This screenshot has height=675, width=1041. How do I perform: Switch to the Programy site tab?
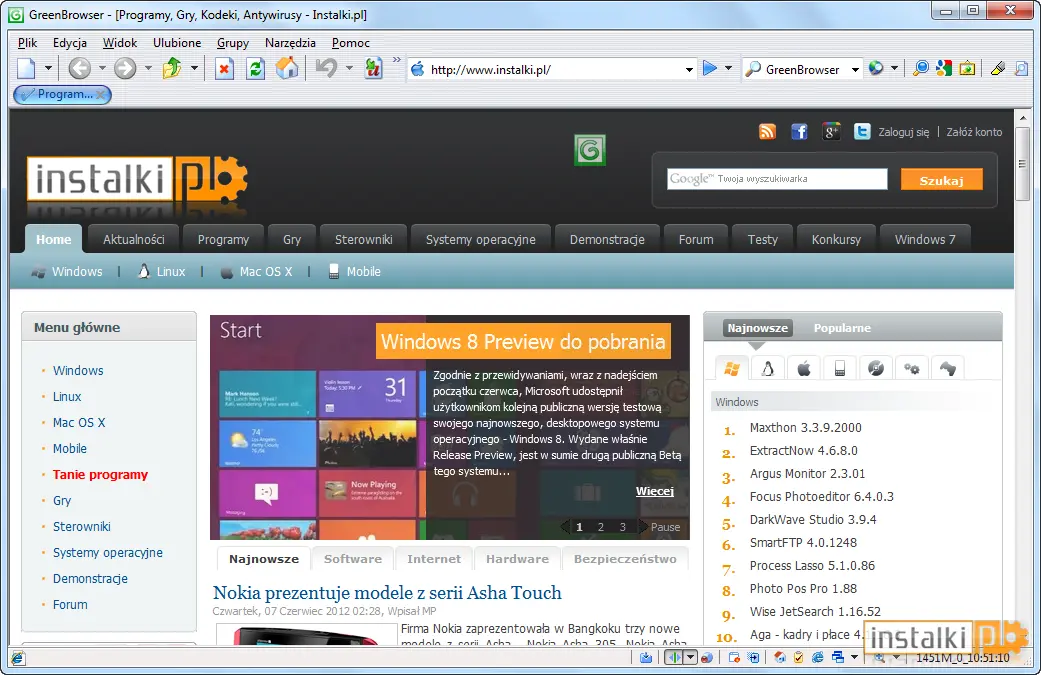[x=223, y=240]
